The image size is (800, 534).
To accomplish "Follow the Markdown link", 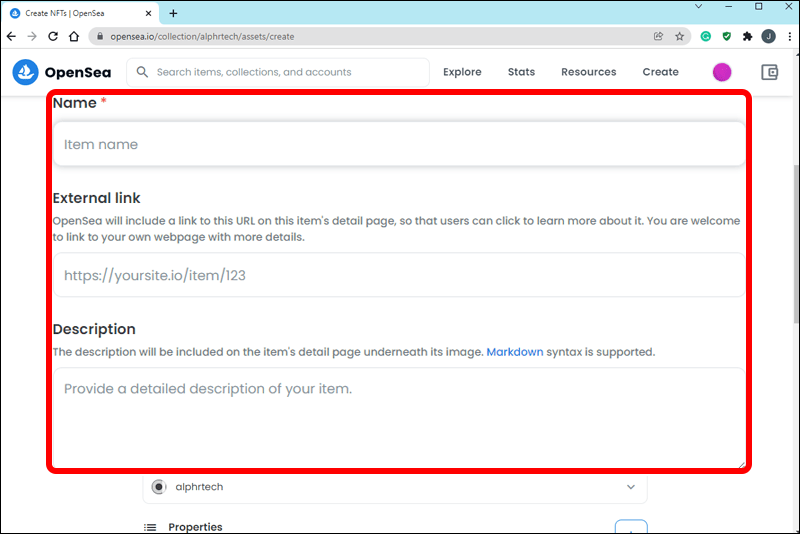I will 515,352.
